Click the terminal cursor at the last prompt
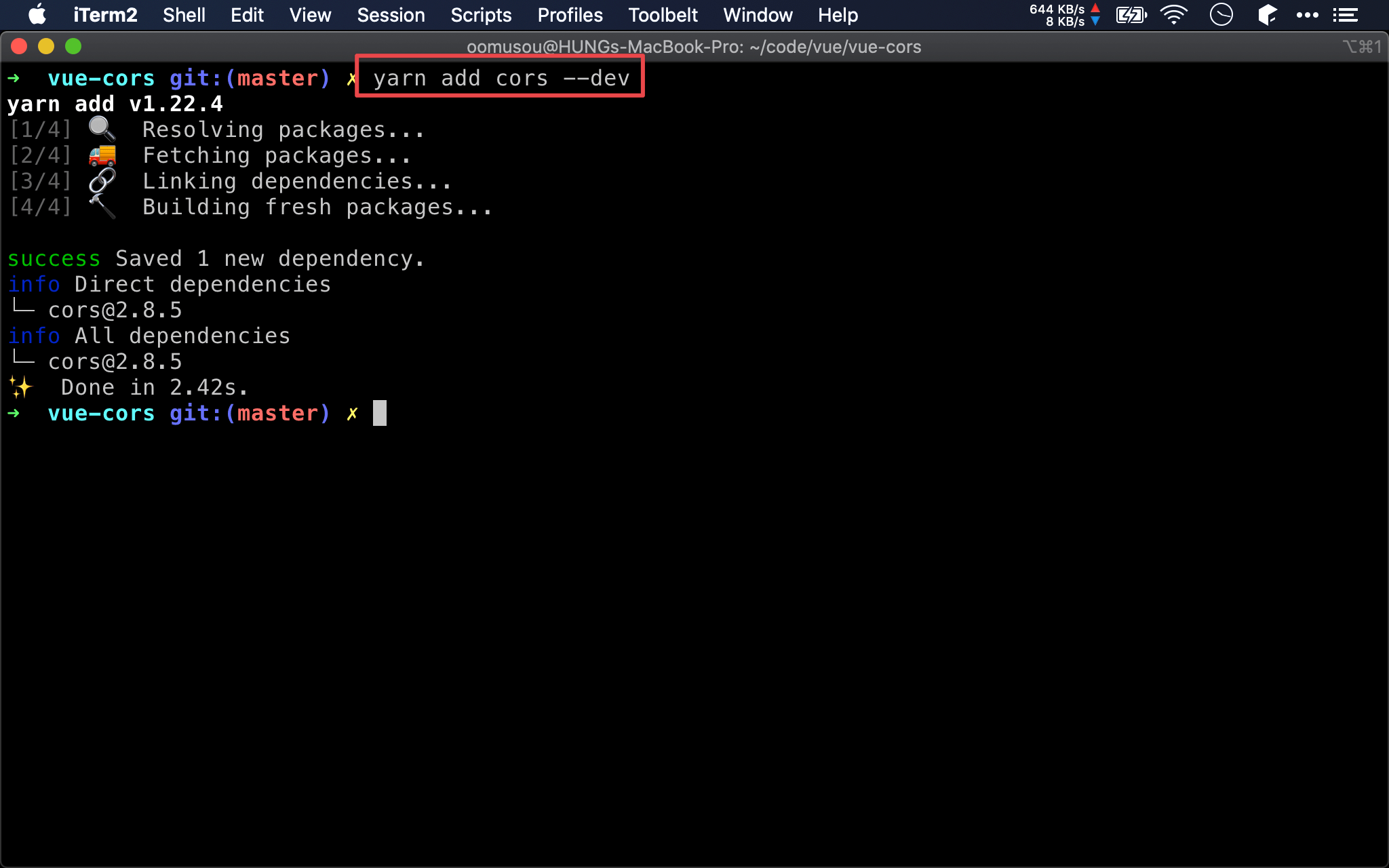1389x868 pixels. [380, 413]
